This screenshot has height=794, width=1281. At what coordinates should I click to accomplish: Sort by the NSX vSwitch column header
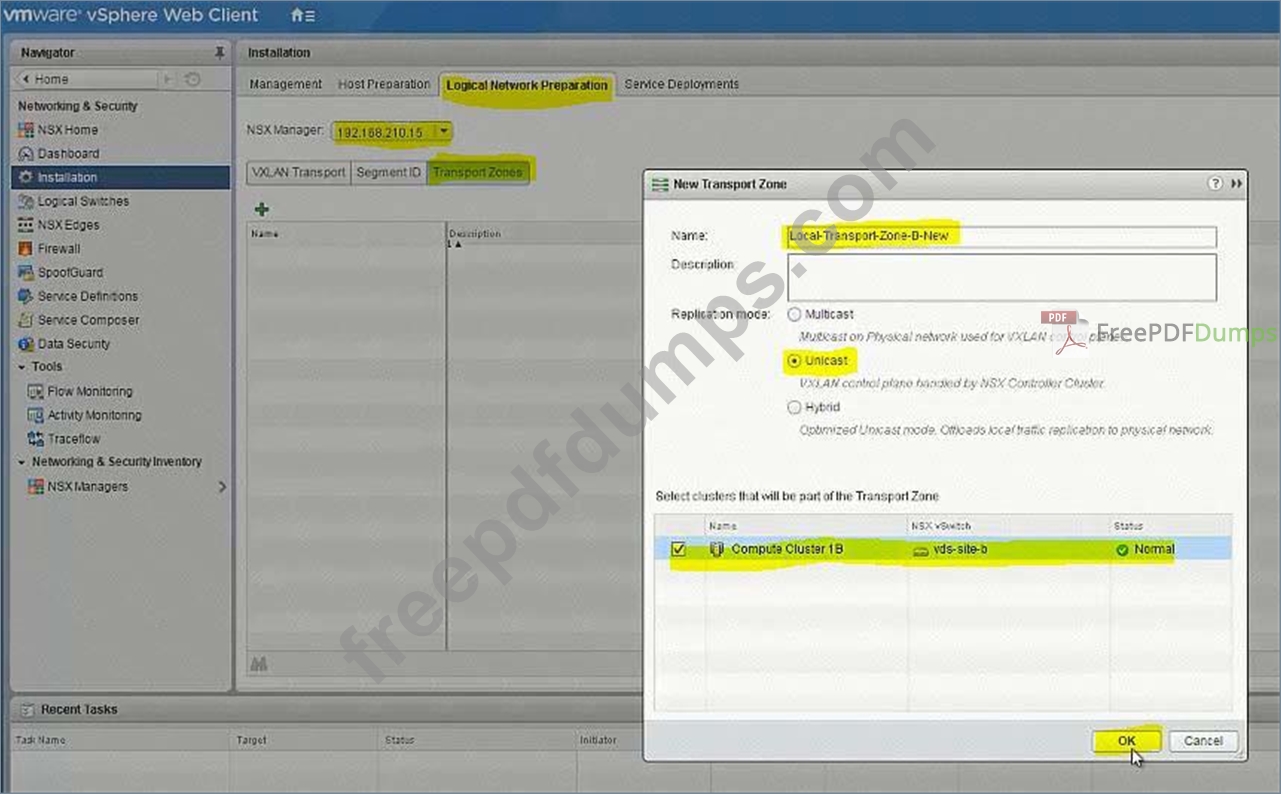tap(1008, 525)
